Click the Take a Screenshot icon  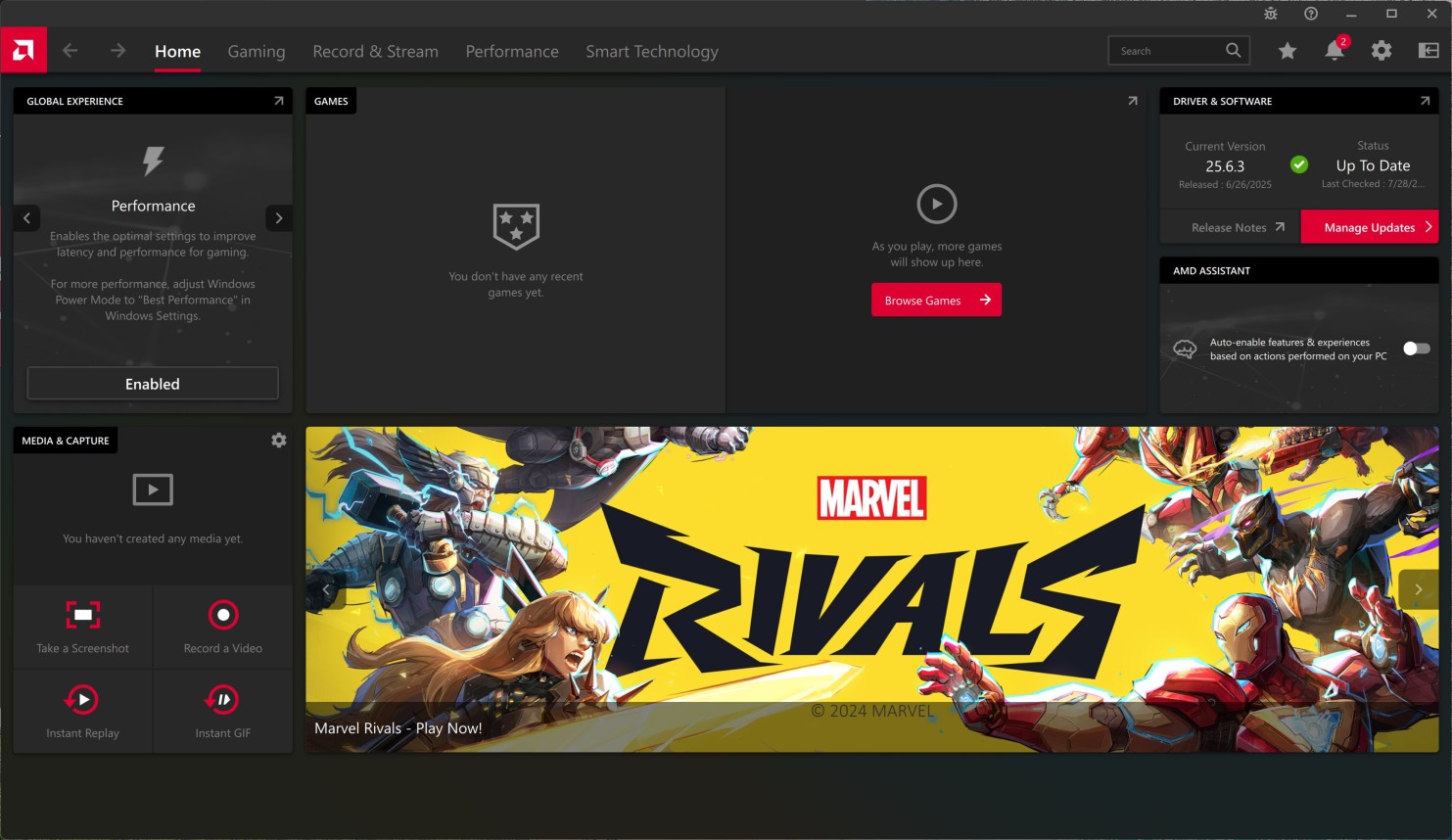tap(83, 616)
